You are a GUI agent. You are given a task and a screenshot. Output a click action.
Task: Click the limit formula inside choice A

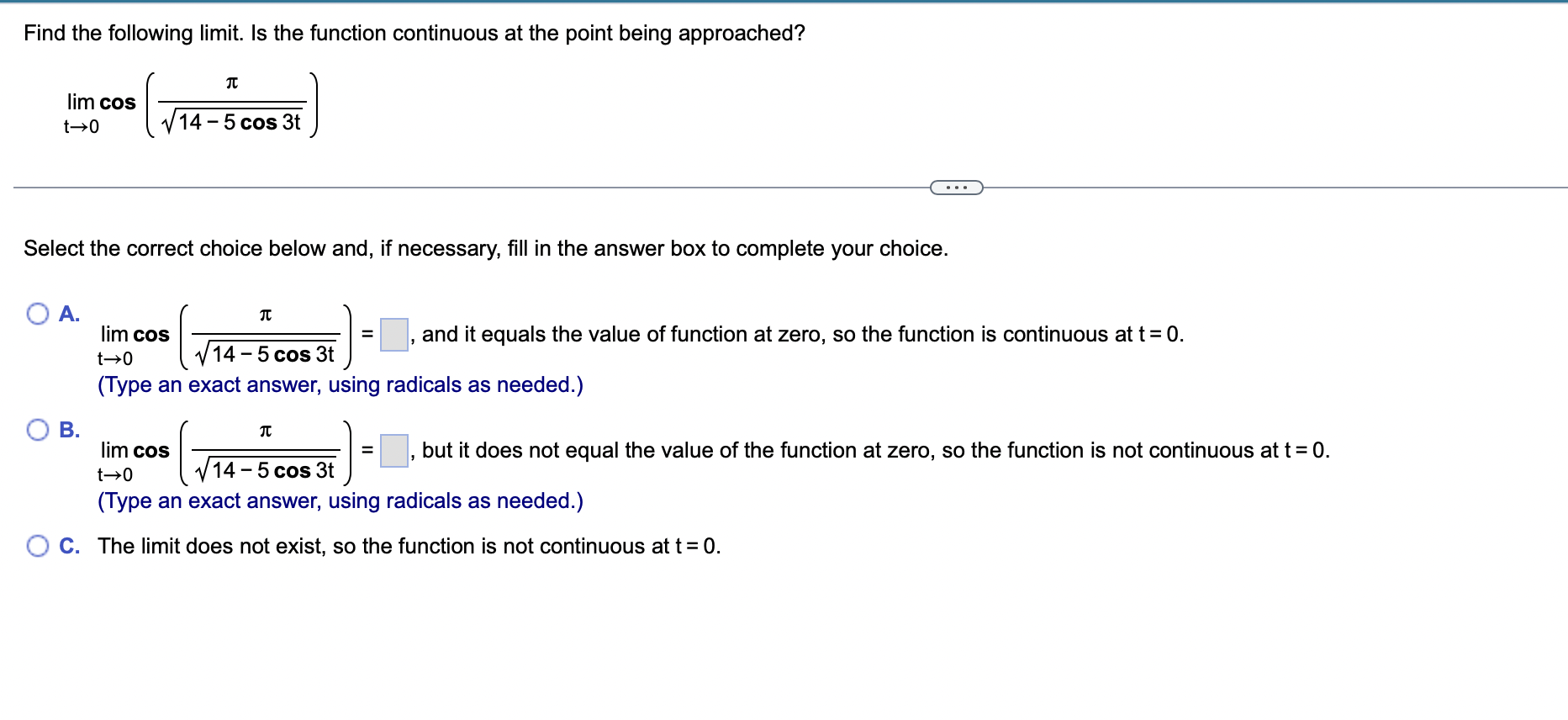(x=227, y=335)
